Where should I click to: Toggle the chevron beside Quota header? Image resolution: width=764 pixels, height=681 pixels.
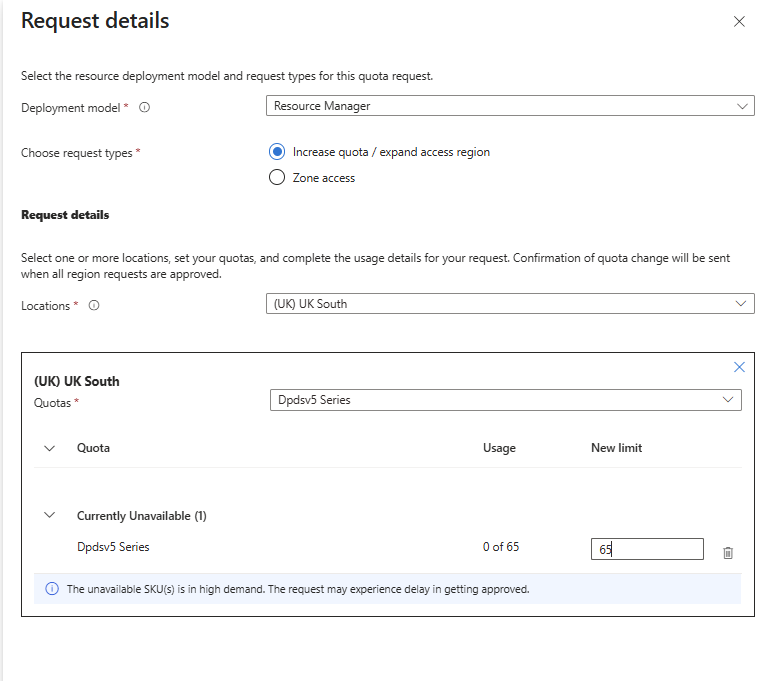[50, 448]
